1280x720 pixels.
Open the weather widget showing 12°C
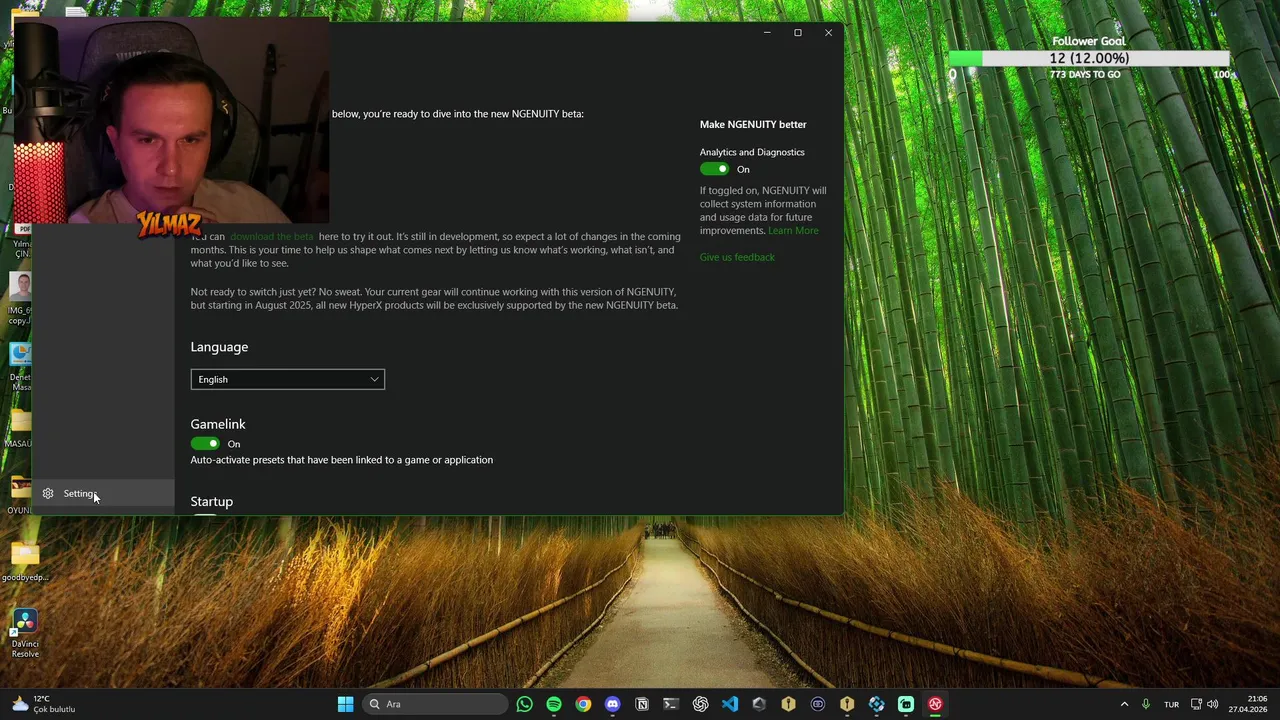tap(44, 704)
